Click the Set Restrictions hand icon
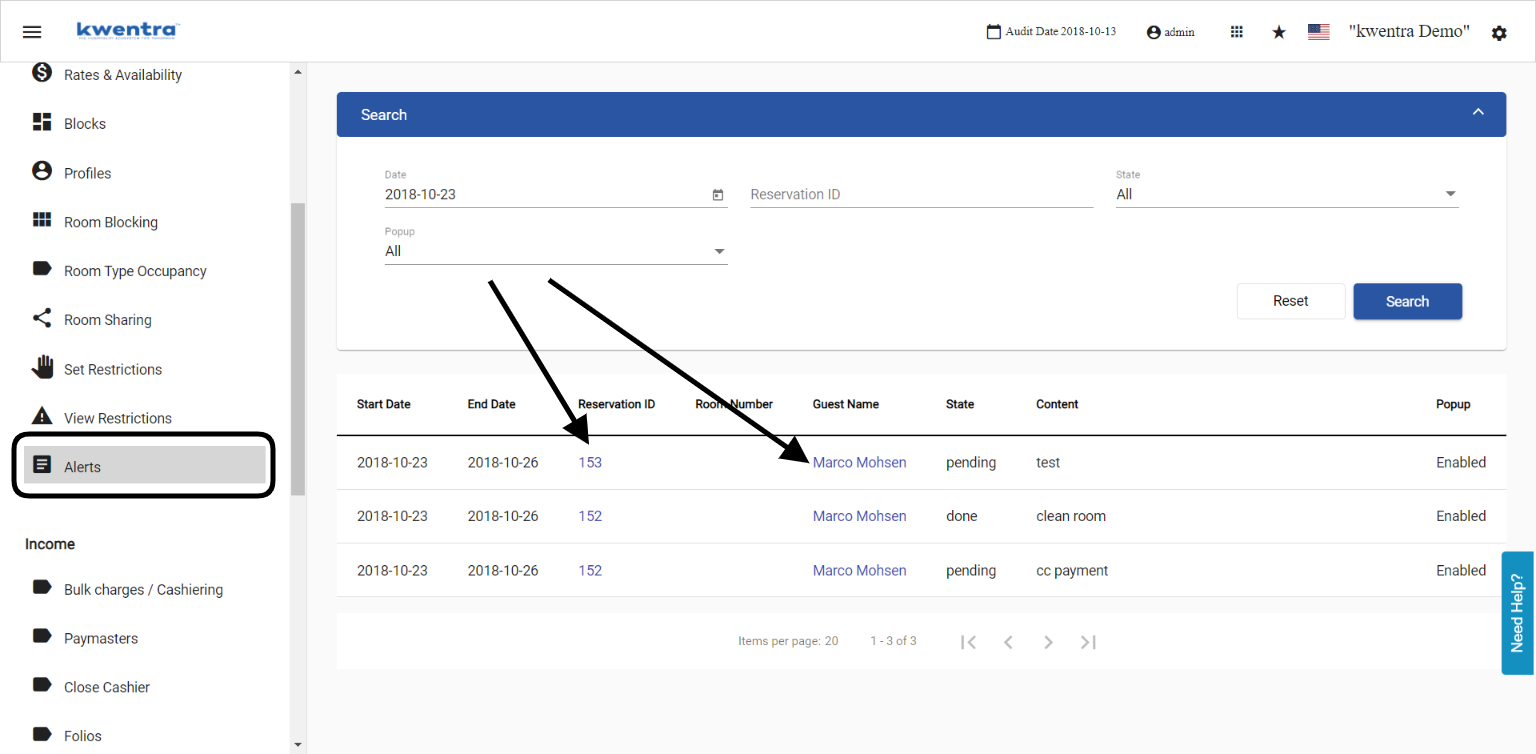1536x754 pixels. [x=42, y=367]
